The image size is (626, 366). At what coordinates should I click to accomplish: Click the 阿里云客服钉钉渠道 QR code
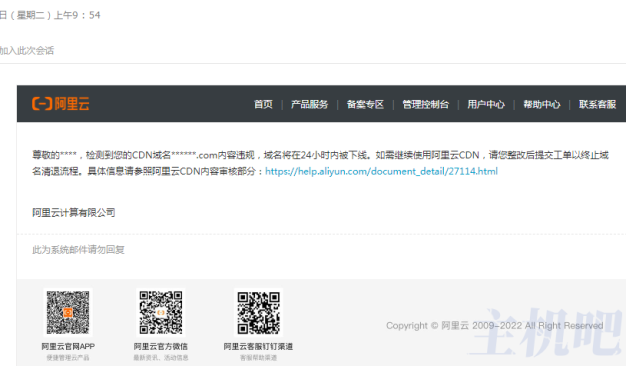tap(258, 313)
